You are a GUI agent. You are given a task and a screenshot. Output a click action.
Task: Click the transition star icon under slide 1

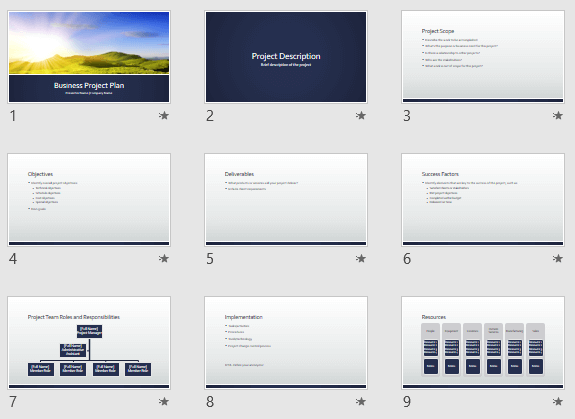pos(164,115)
